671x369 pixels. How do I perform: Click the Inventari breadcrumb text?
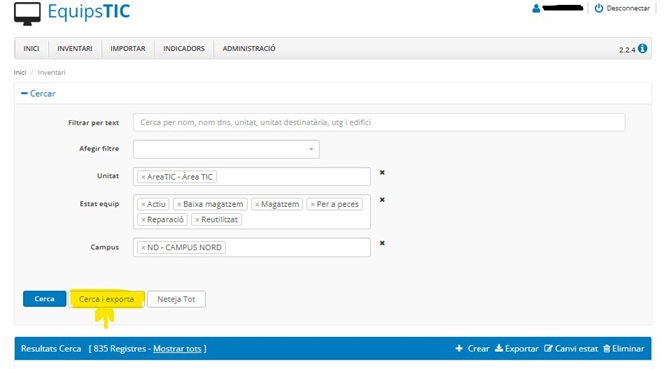tap(51, 72)
